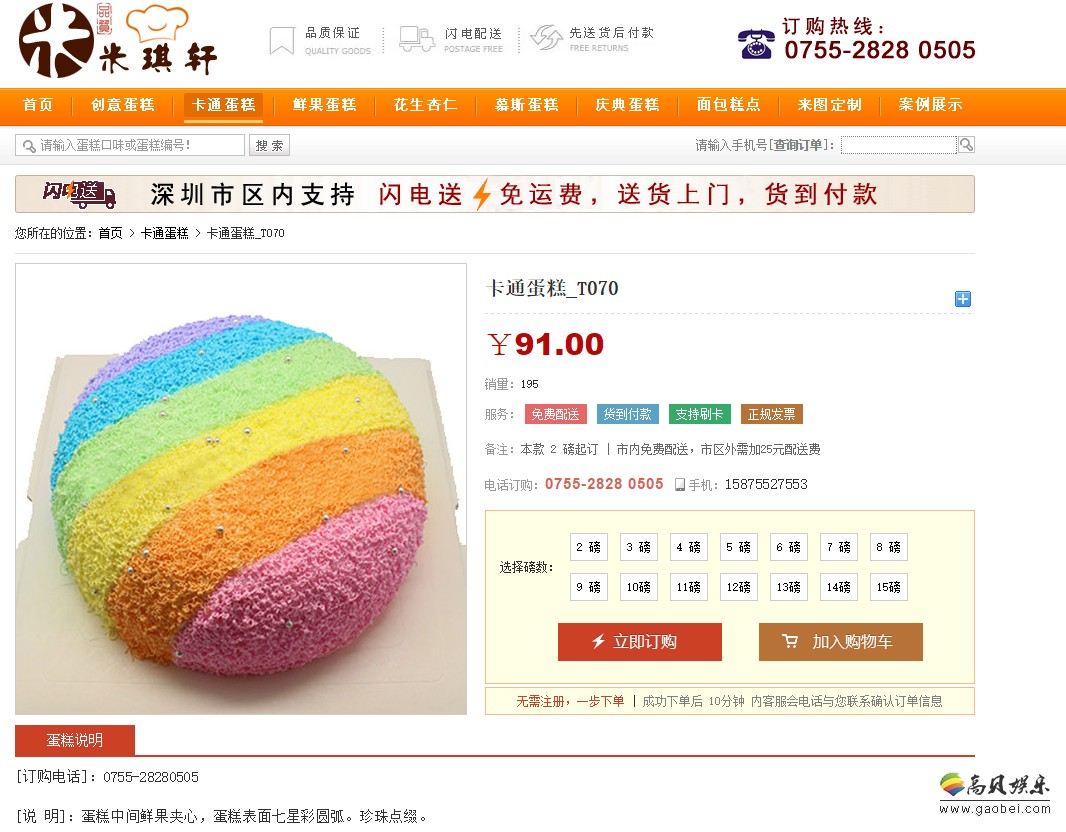The image size is (1066, 832).
Task: Click the blue plus icon beside product title
Action: (x=963, y=299)
